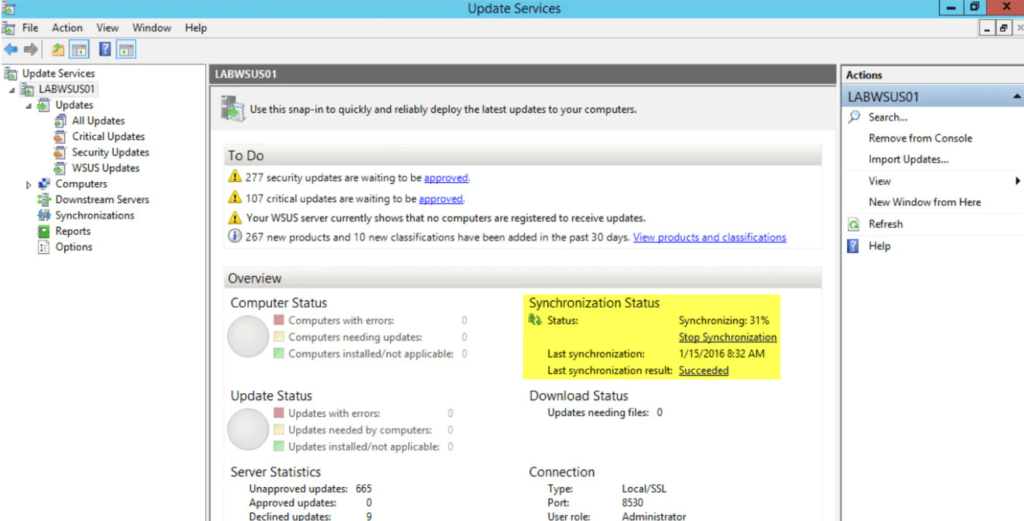The image size is (1024, 521).
Task: Expand the Computers tree node
Action: click(x=29, y=185)
